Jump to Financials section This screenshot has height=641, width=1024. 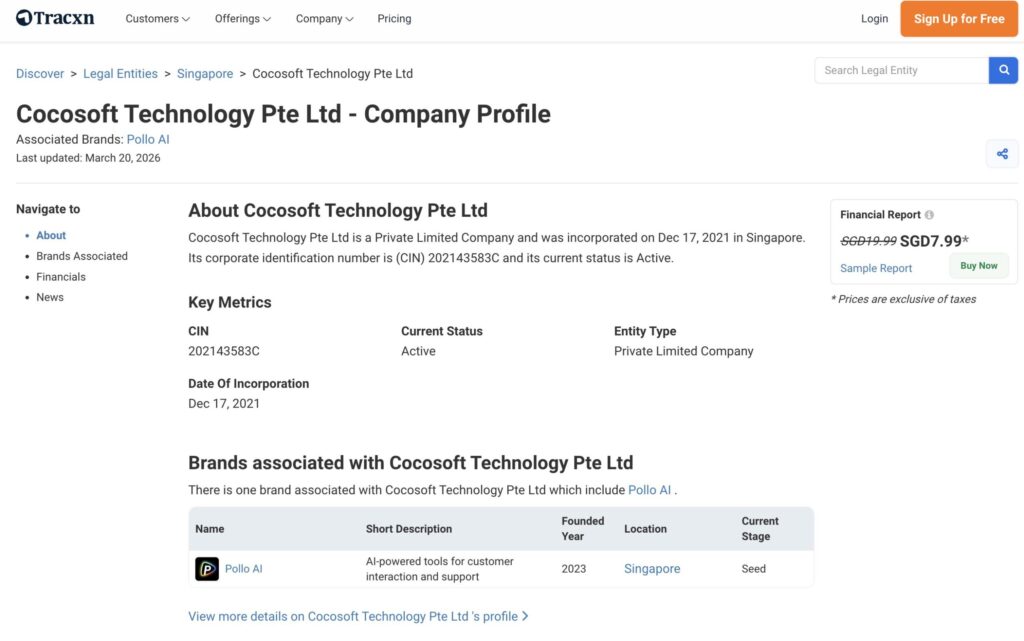(x=61, y=277)
